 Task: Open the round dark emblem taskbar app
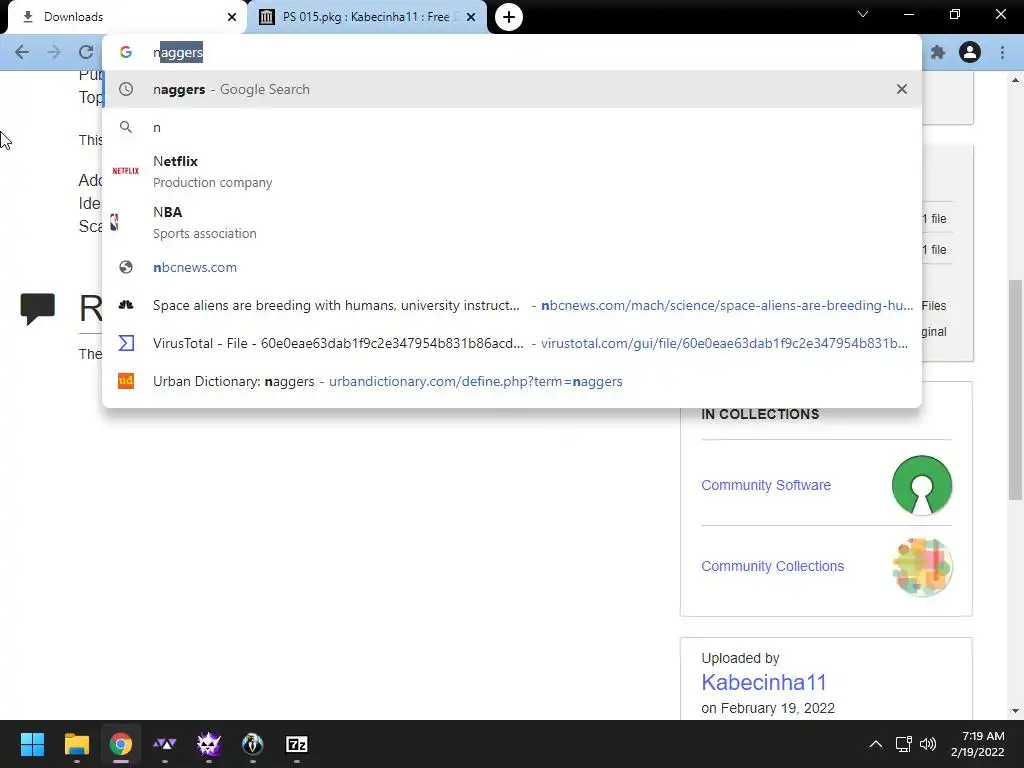(x=253, y=744)
